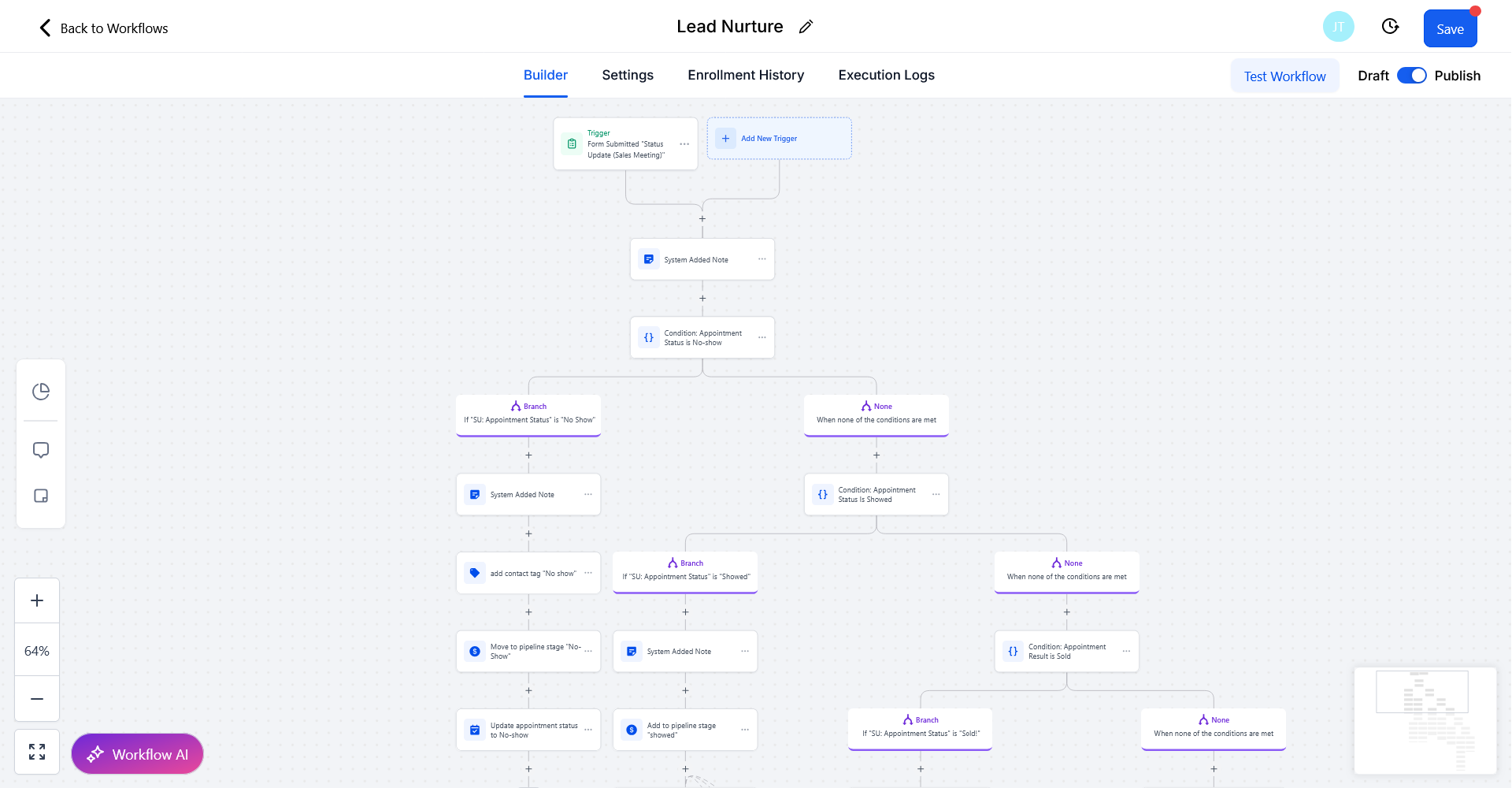The width and height of the screenshot is (1512, 788).
Task: Add a sticky note from side panel
Action: pyautogui.click(x=41, y=496)
